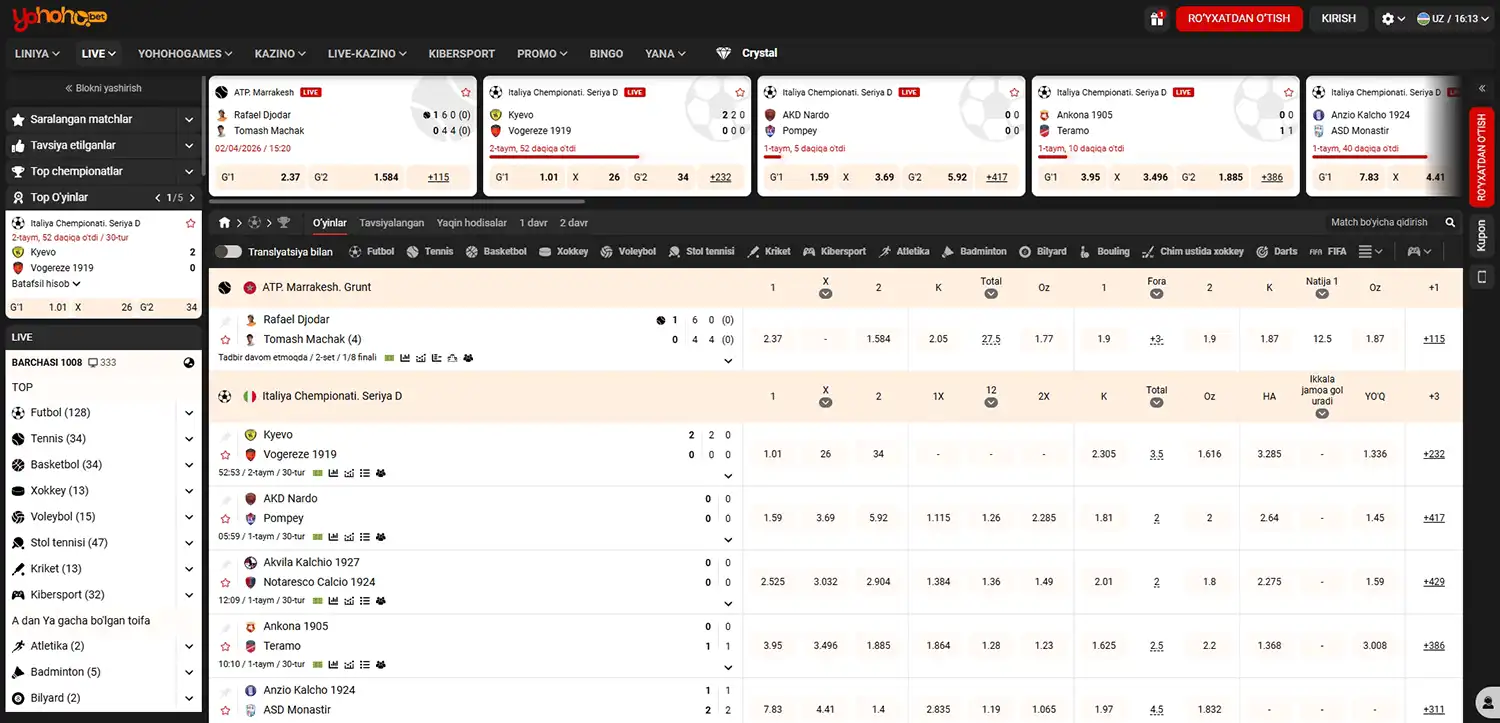Open the gift bonus icon in header

(x=1156, y=18)
